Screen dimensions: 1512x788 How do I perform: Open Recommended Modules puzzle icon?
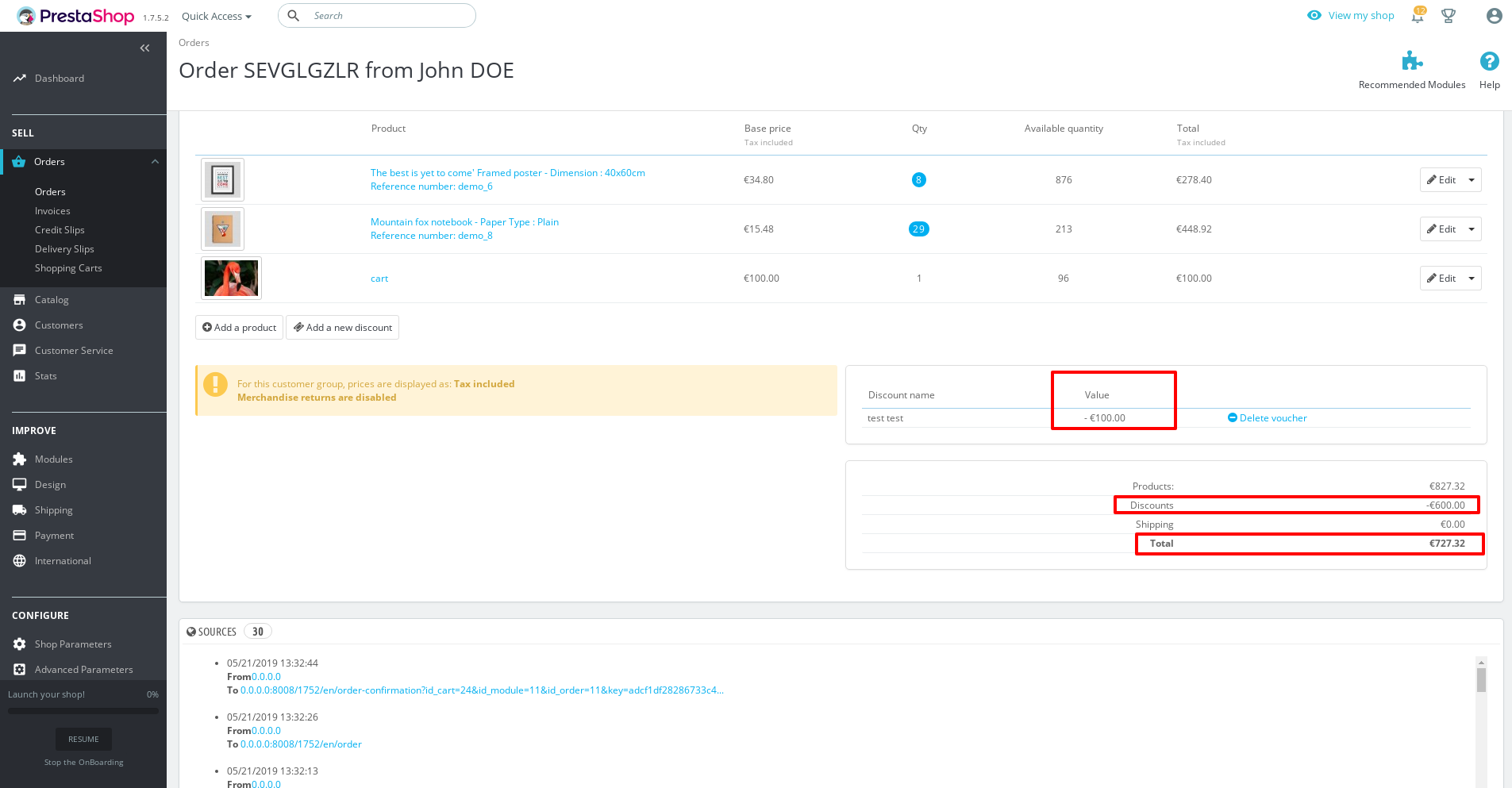click(x=1412, y=61)
